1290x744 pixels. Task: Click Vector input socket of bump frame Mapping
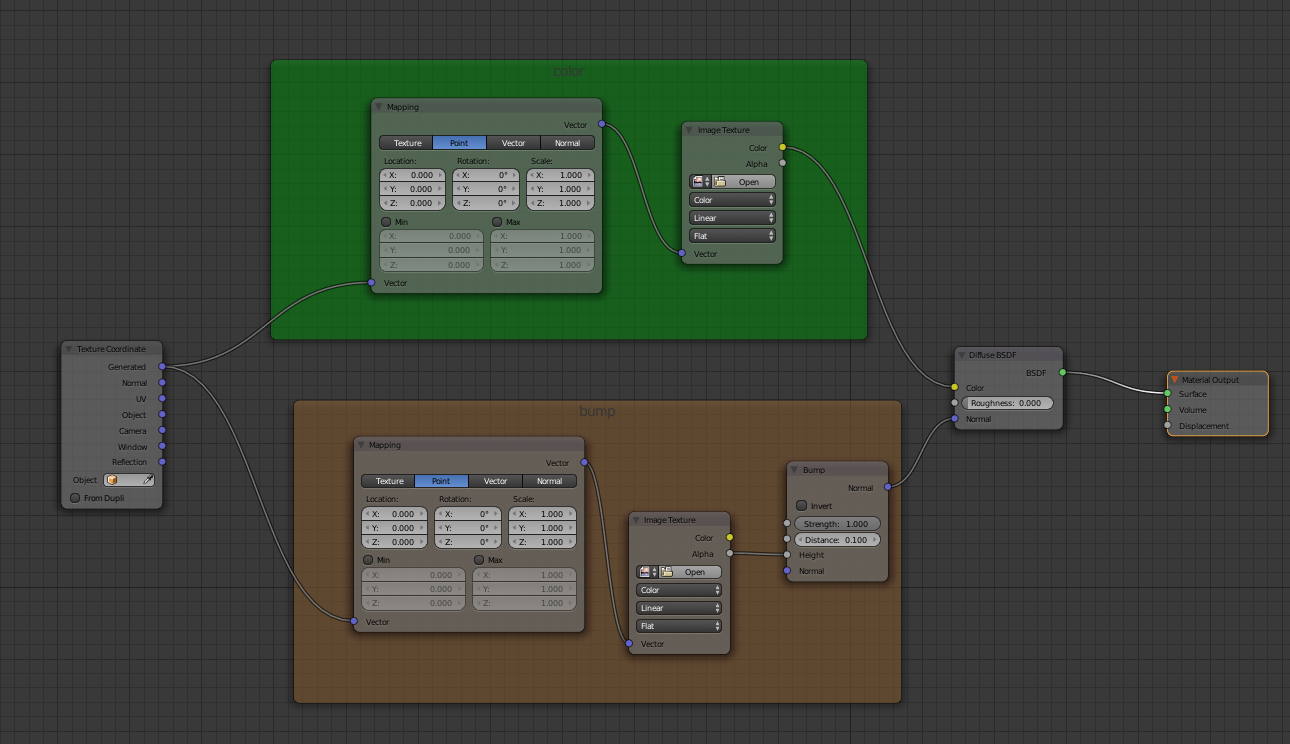(354, 622)
